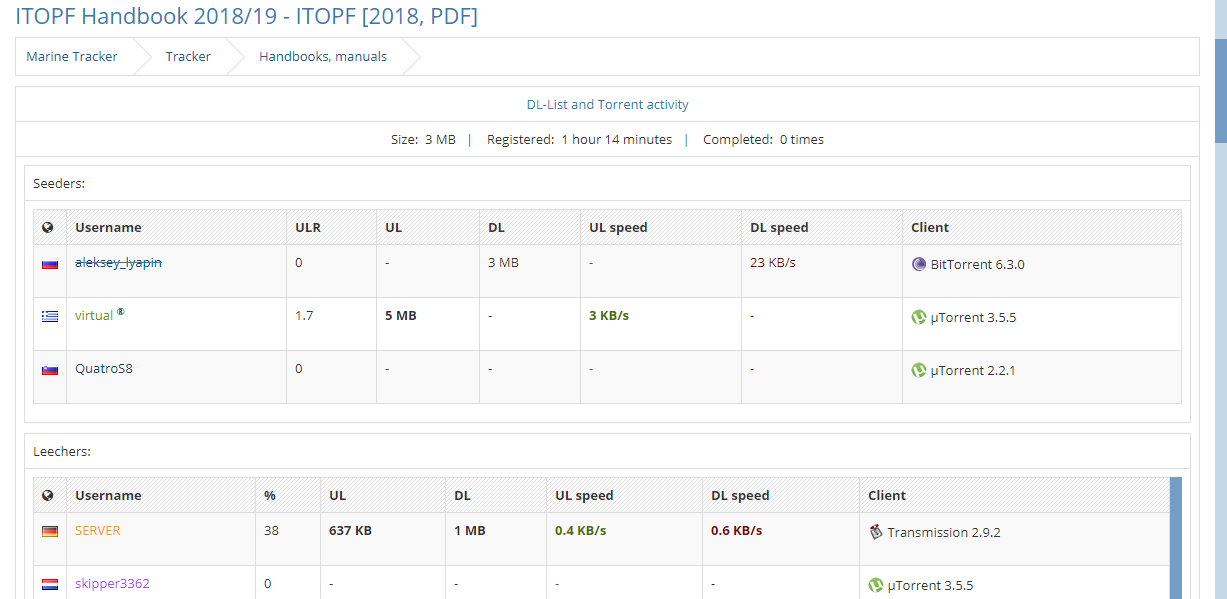Click the globe icon in Leechers header
The height and width of the screenshot is (599, 1227).
(x=48, y=496)
